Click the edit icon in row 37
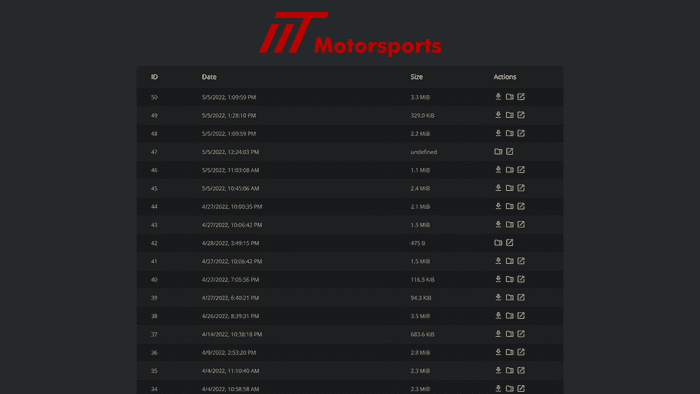Screen dimensions: 700x394 [521, 334]
